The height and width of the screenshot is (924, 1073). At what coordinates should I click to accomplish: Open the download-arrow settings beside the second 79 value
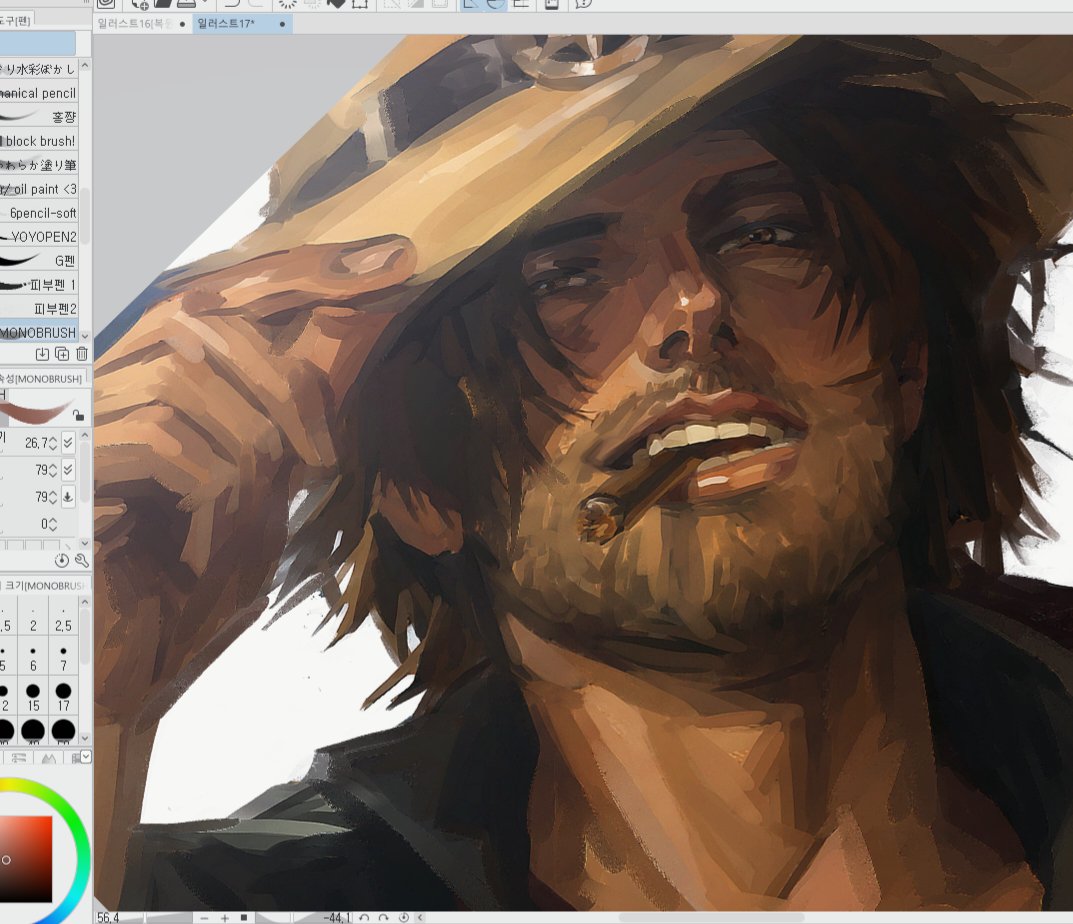68,497
